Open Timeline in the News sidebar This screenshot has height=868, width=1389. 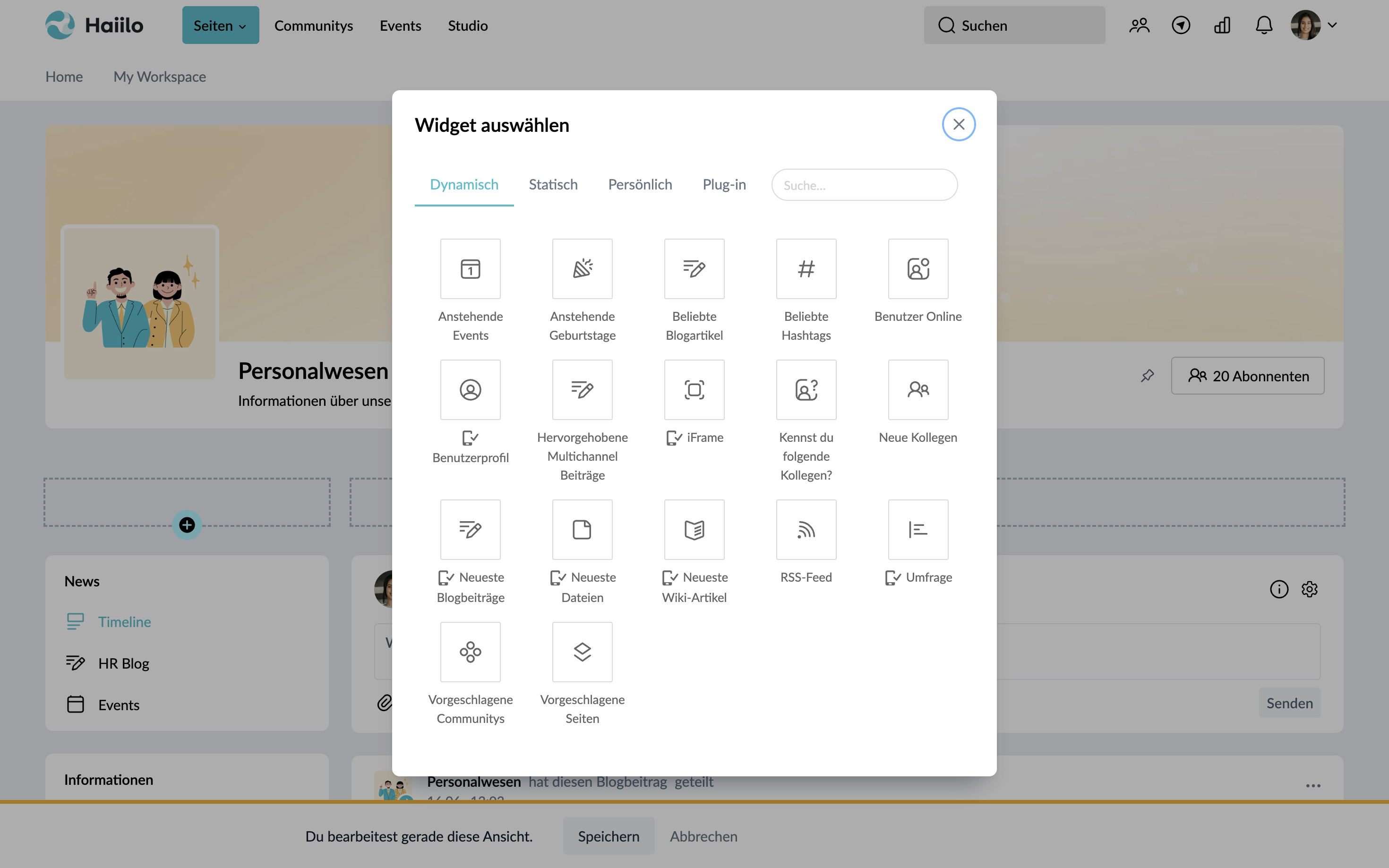pyautogui.click(x=109, y=621)
